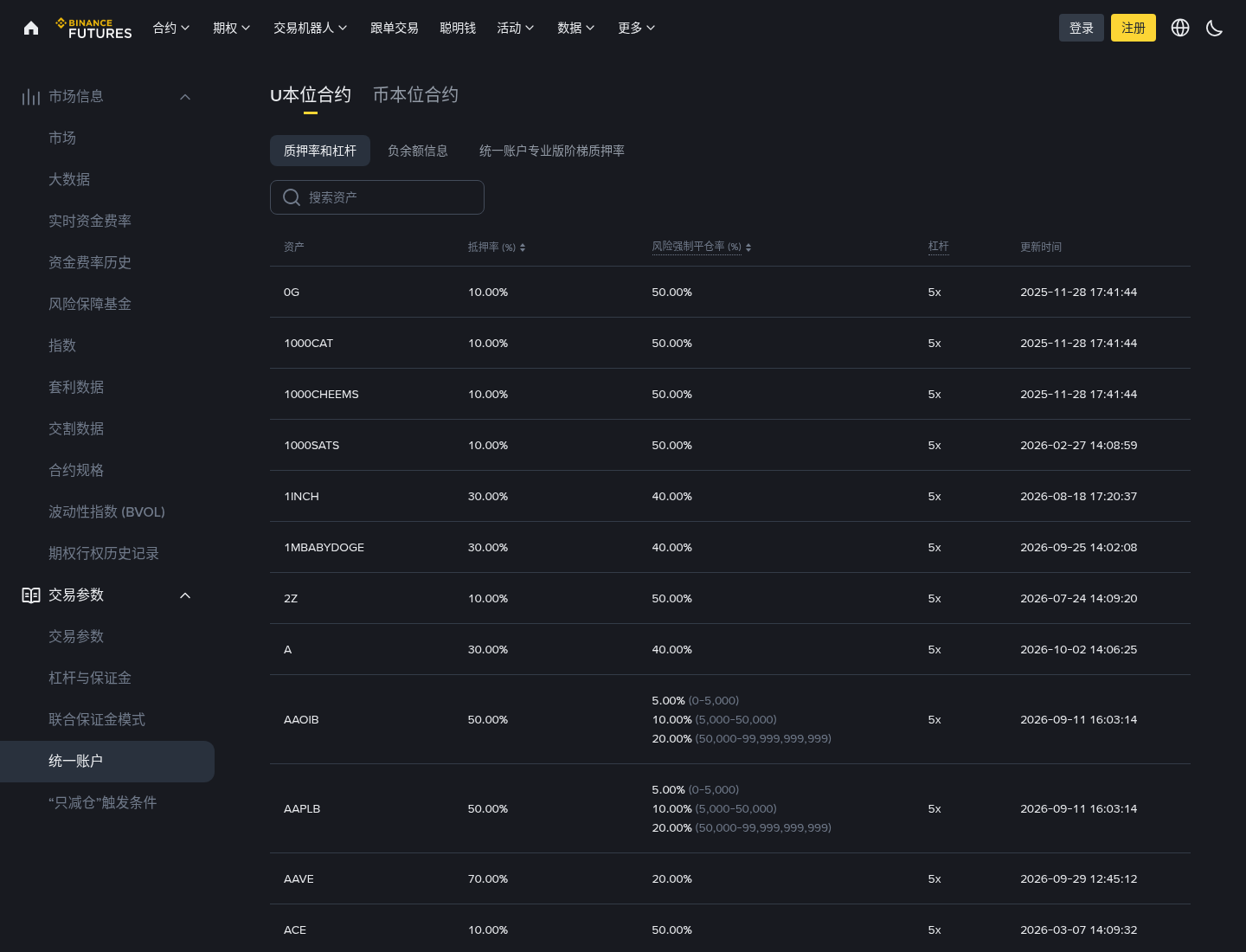Open the 更多 dropdown menu
This screenshot has height=952, width=1246.
(x=637, y=28)
